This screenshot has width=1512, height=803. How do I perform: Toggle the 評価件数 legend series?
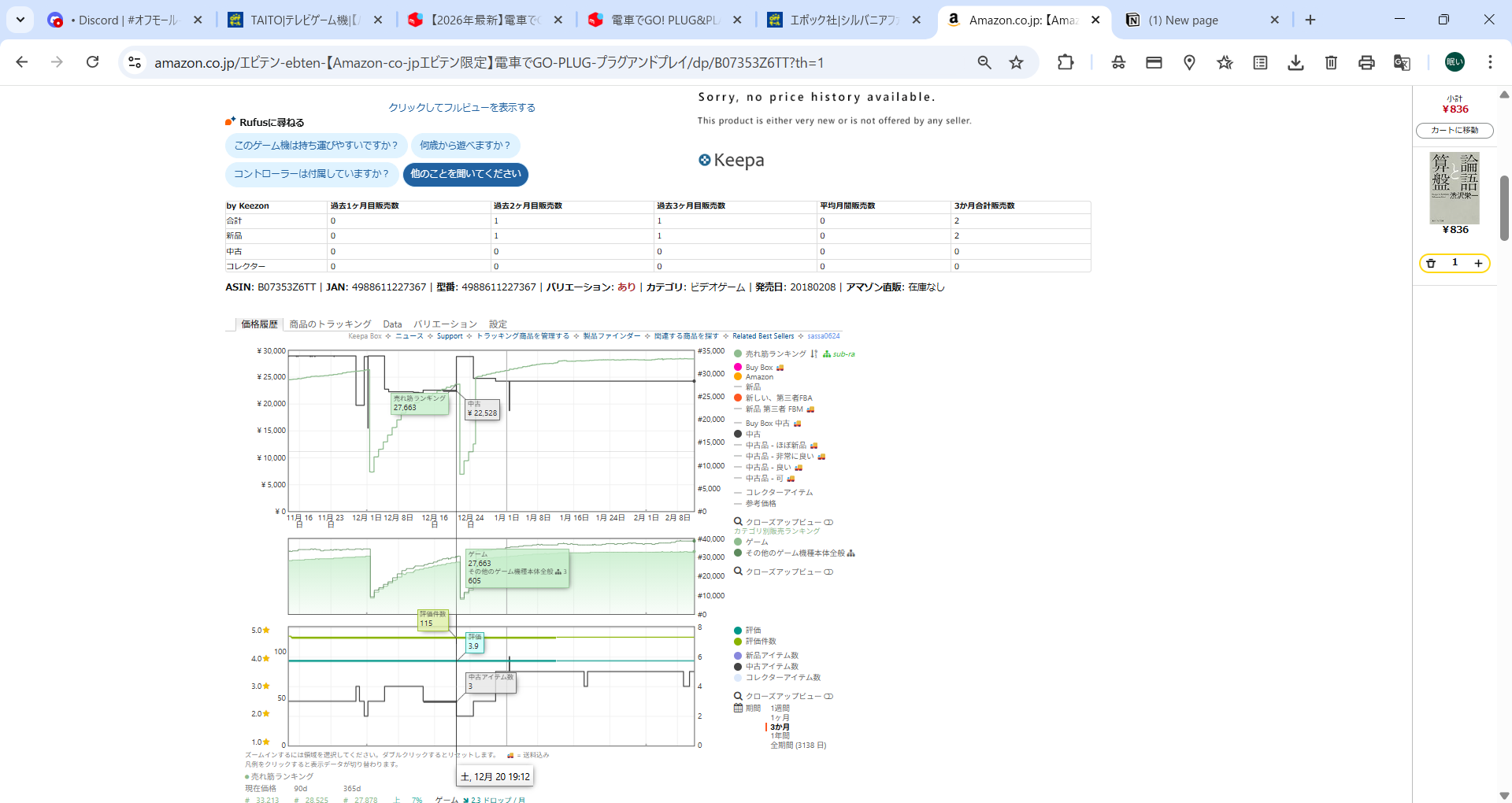click(x=754, y=642)
